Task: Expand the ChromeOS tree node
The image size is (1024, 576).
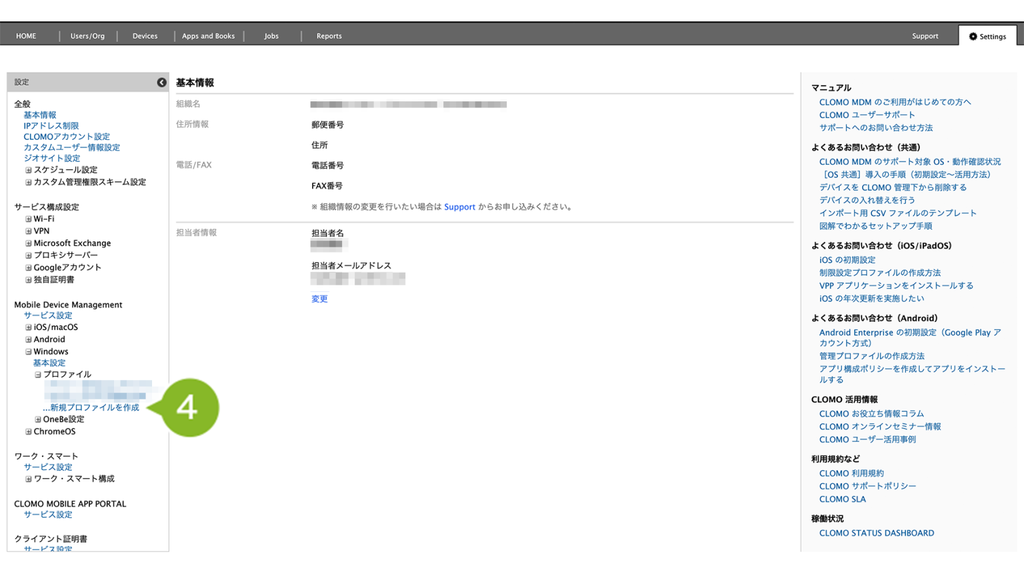Action: 28,432
